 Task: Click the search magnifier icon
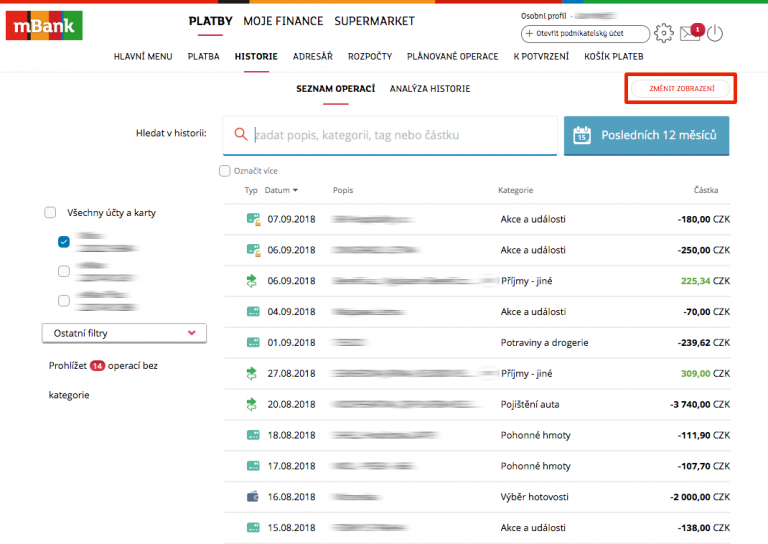(x=240, y=135)
